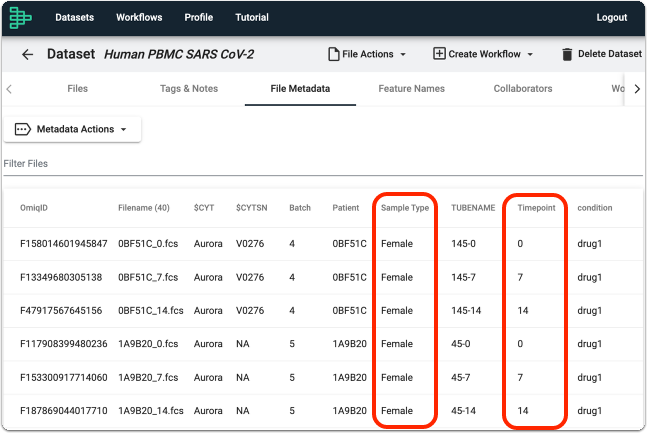The width and height of the screenshot is (647, 433).
Task: Click TUBENAME cell 145-0
Action: point(463,244)
